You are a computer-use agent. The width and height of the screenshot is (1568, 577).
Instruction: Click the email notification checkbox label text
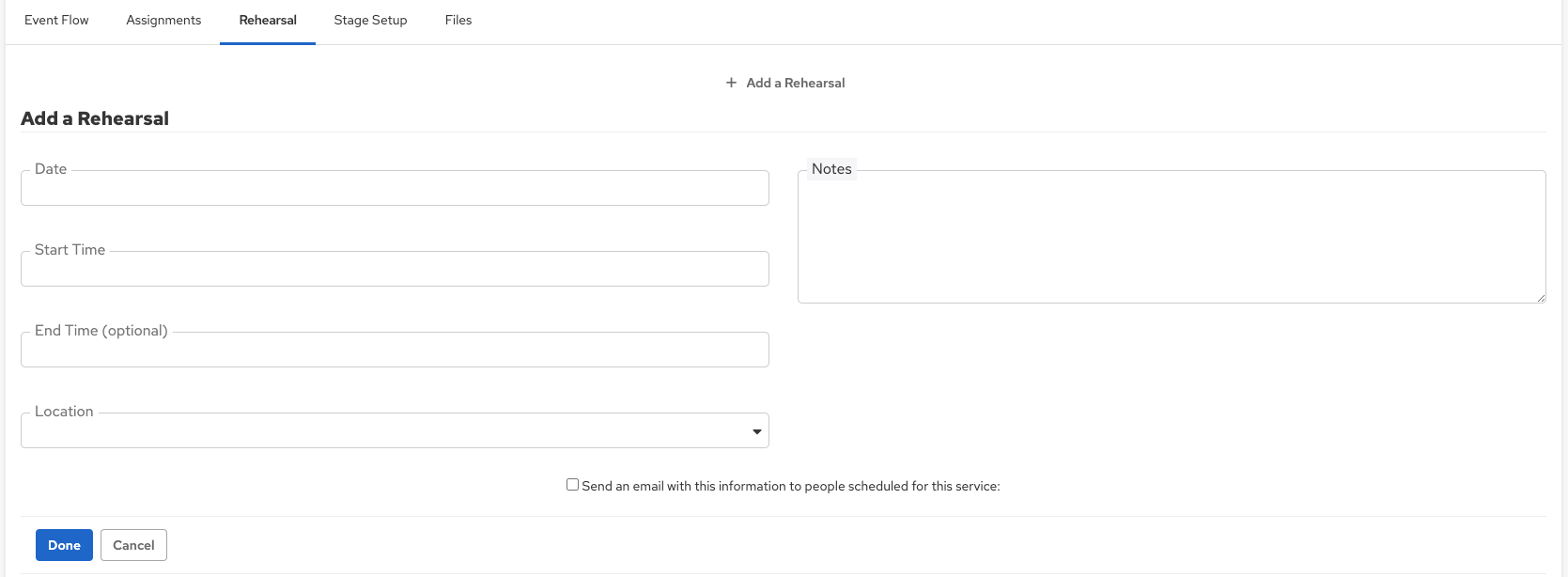(x=790, y=486)
